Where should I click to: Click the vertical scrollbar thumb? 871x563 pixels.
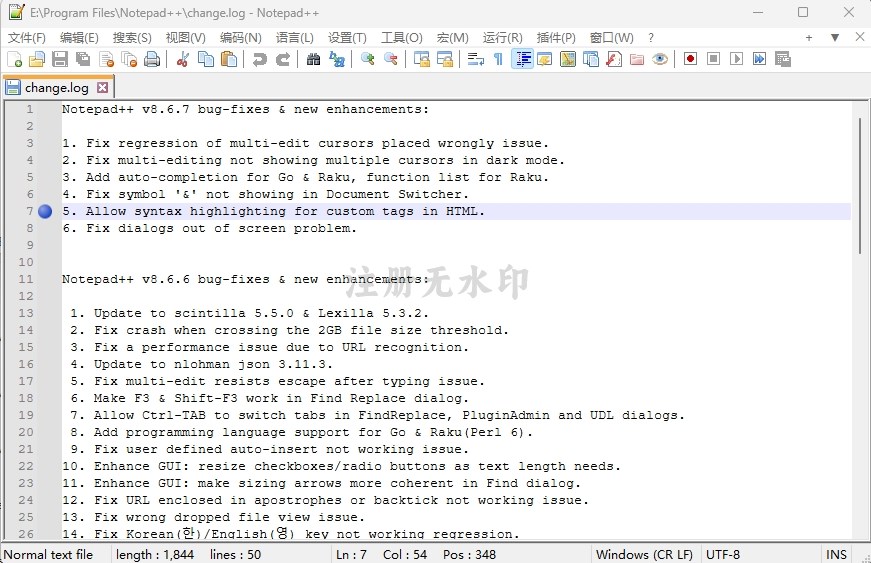click(x=860, y=186)
